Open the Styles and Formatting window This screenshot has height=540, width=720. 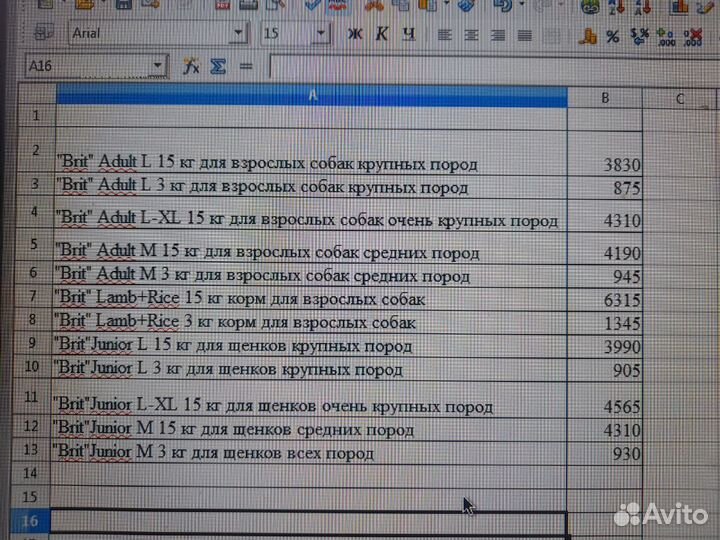point(44,34)
